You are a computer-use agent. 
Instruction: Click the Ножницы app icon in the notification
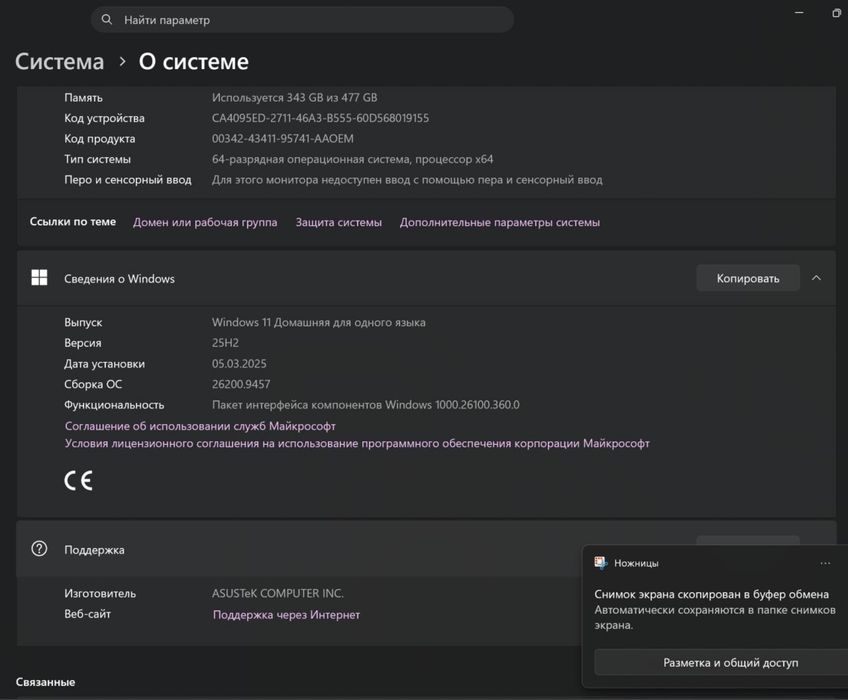tap(600, 563)
